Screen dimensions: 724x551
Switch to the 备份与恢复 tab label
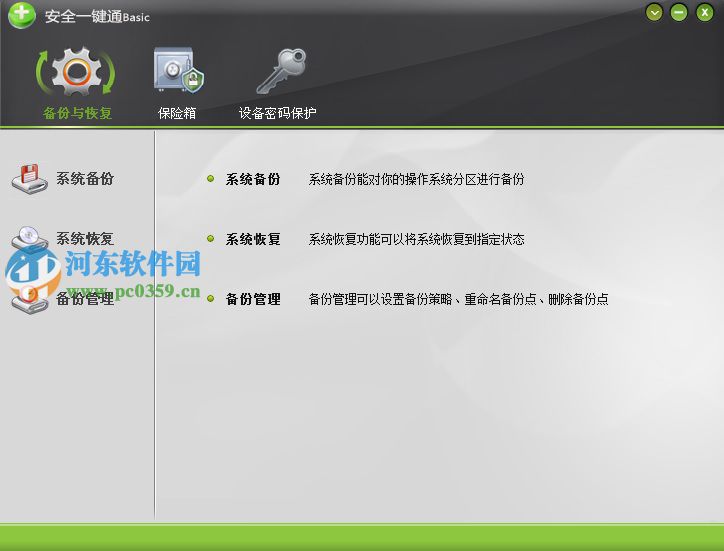[x=77, y=113]
